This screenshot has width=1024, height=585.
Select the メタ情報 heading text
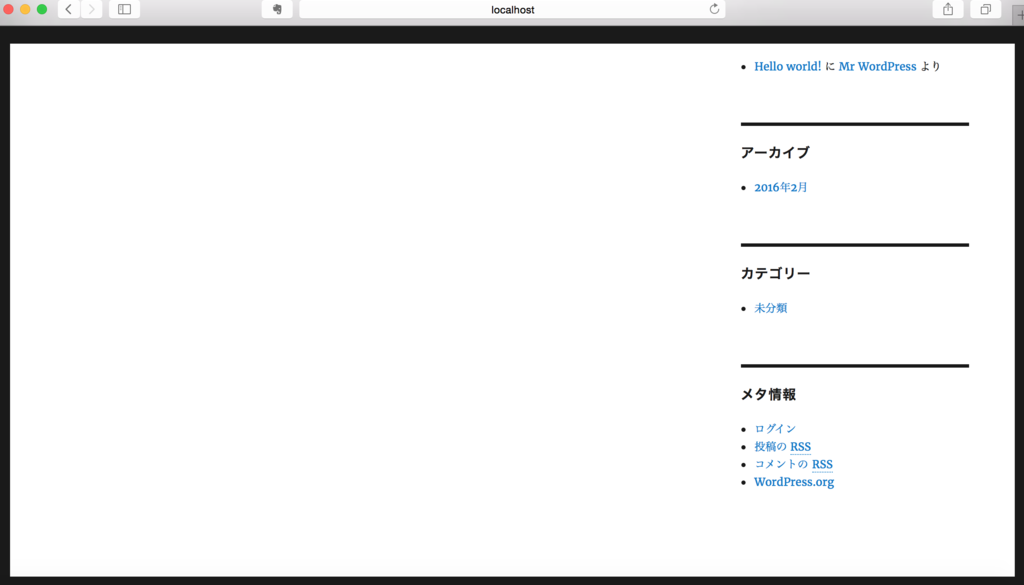(768, 394)
